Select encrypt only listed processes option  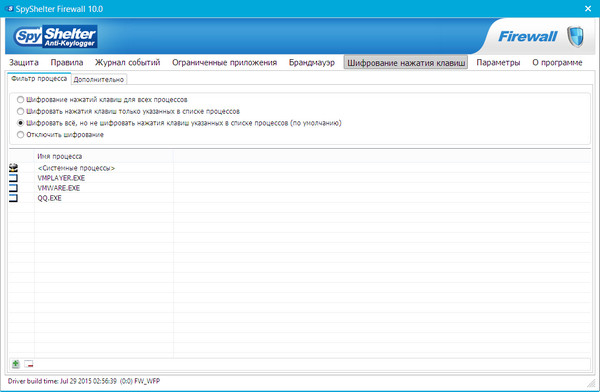[20, 111]
